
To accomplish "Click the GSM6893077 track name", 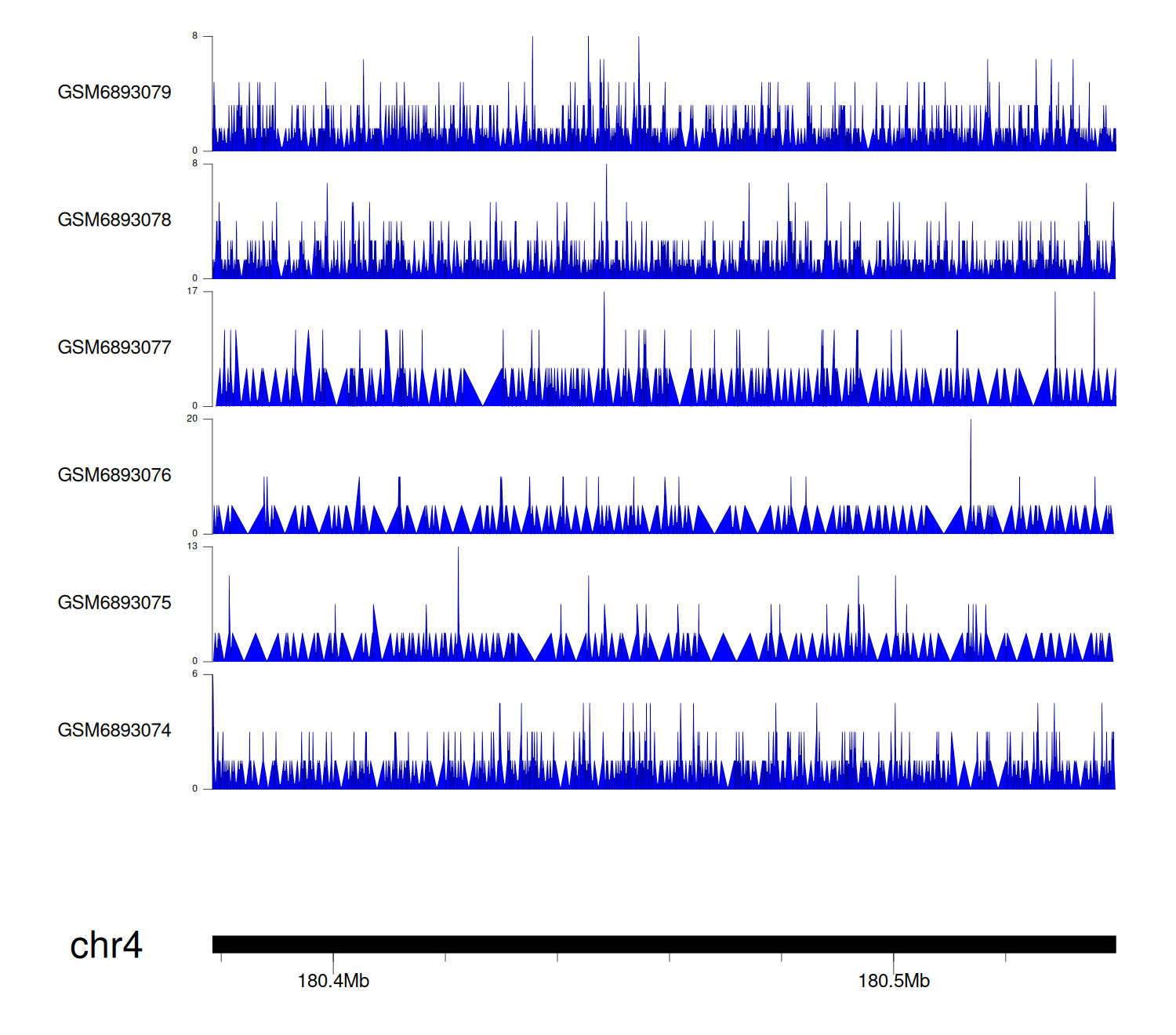I will [x=114, y=347].
